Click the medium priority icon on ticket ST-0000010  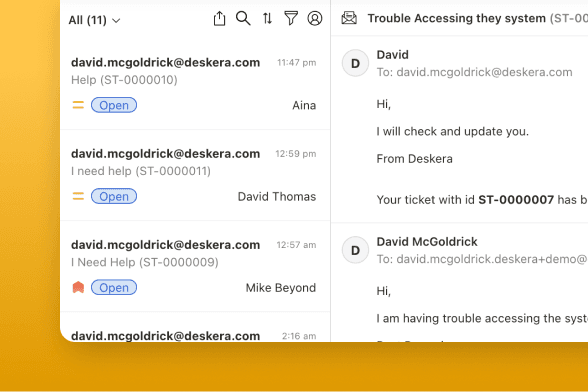tap(78, 105)
